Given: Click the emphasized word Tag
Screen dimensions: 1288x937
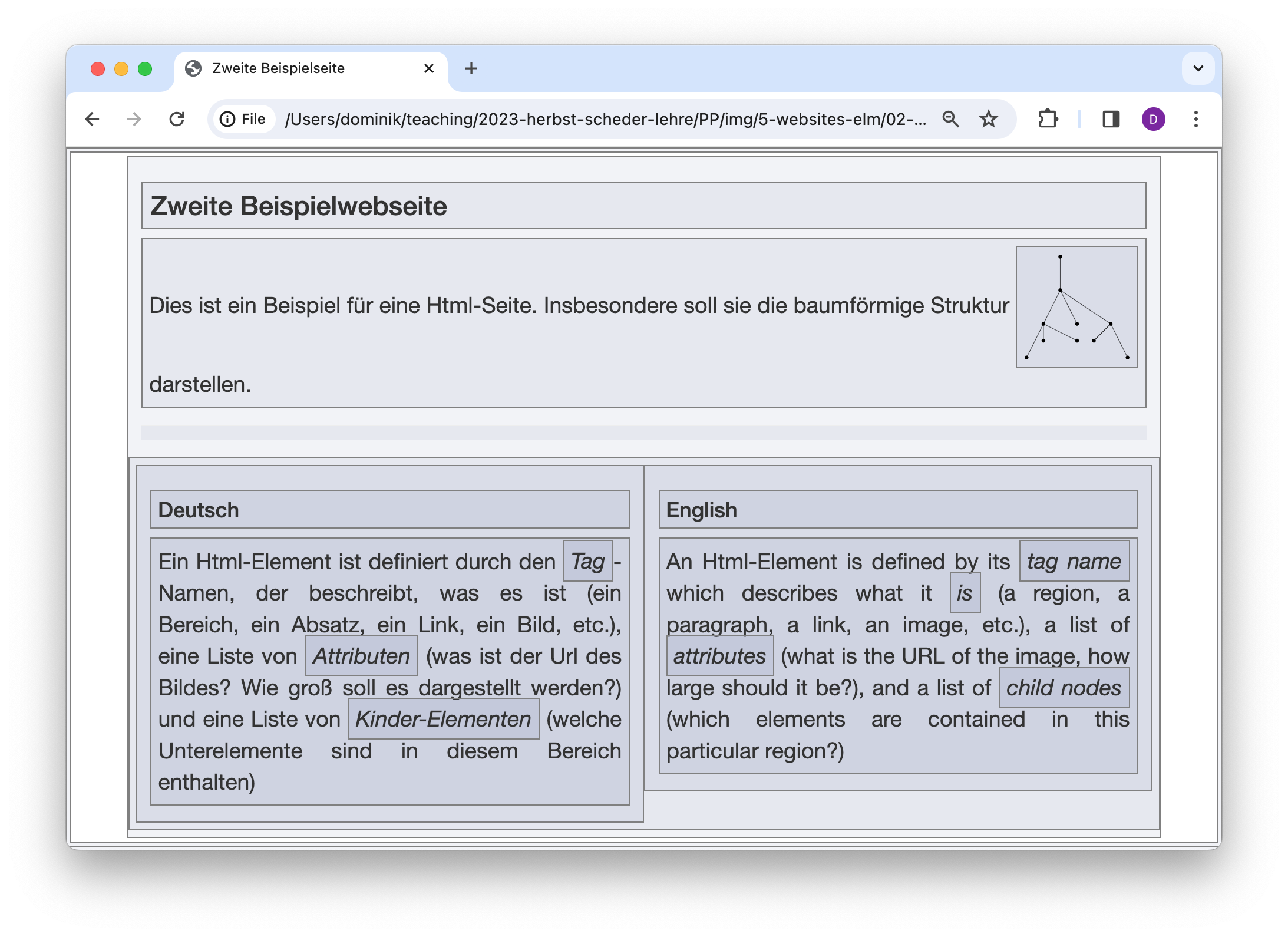Looking at the screenshot, I should pos(588,561).
